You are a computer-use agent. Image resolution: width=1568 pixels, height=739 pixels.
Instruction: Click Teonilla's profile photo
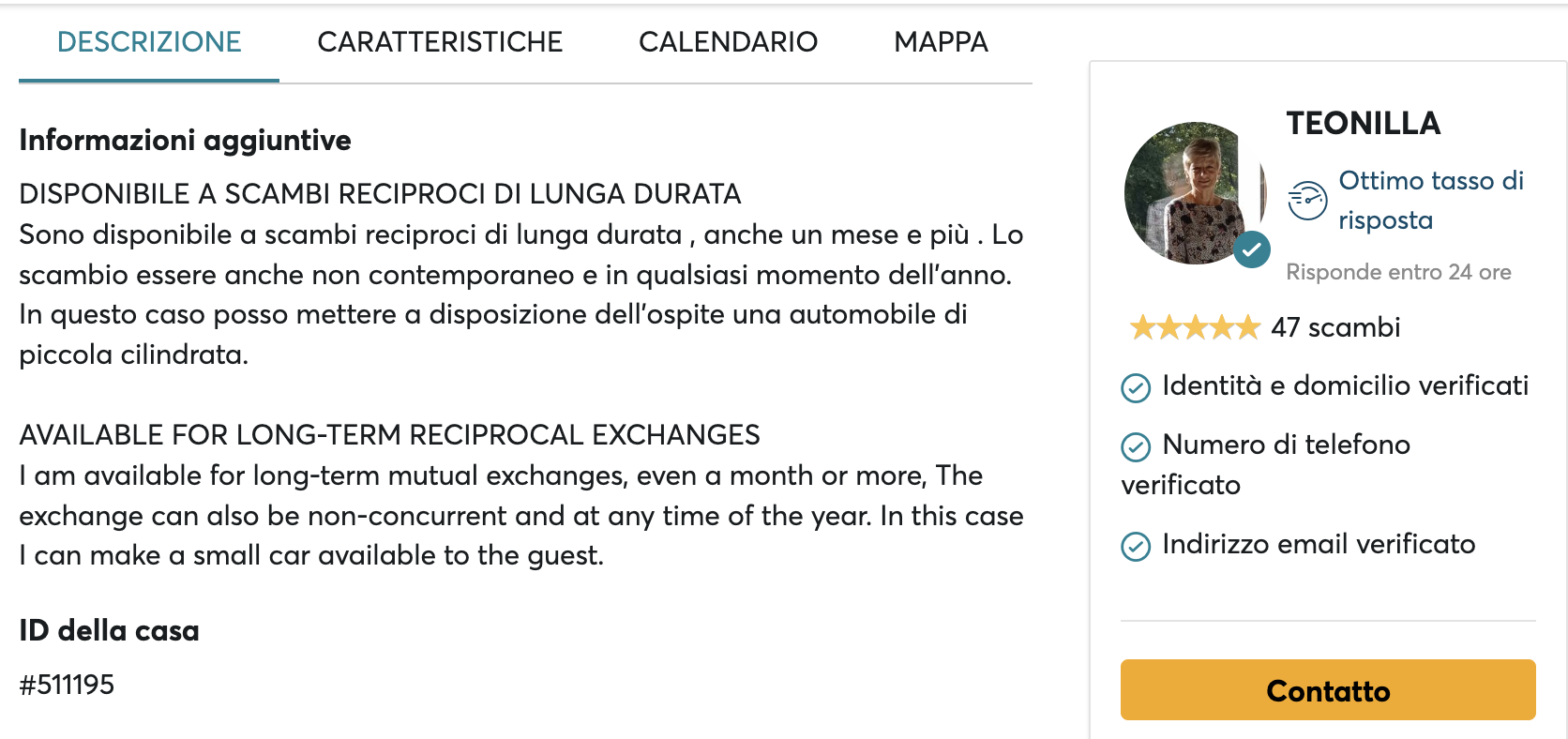tap(1189, 190)
